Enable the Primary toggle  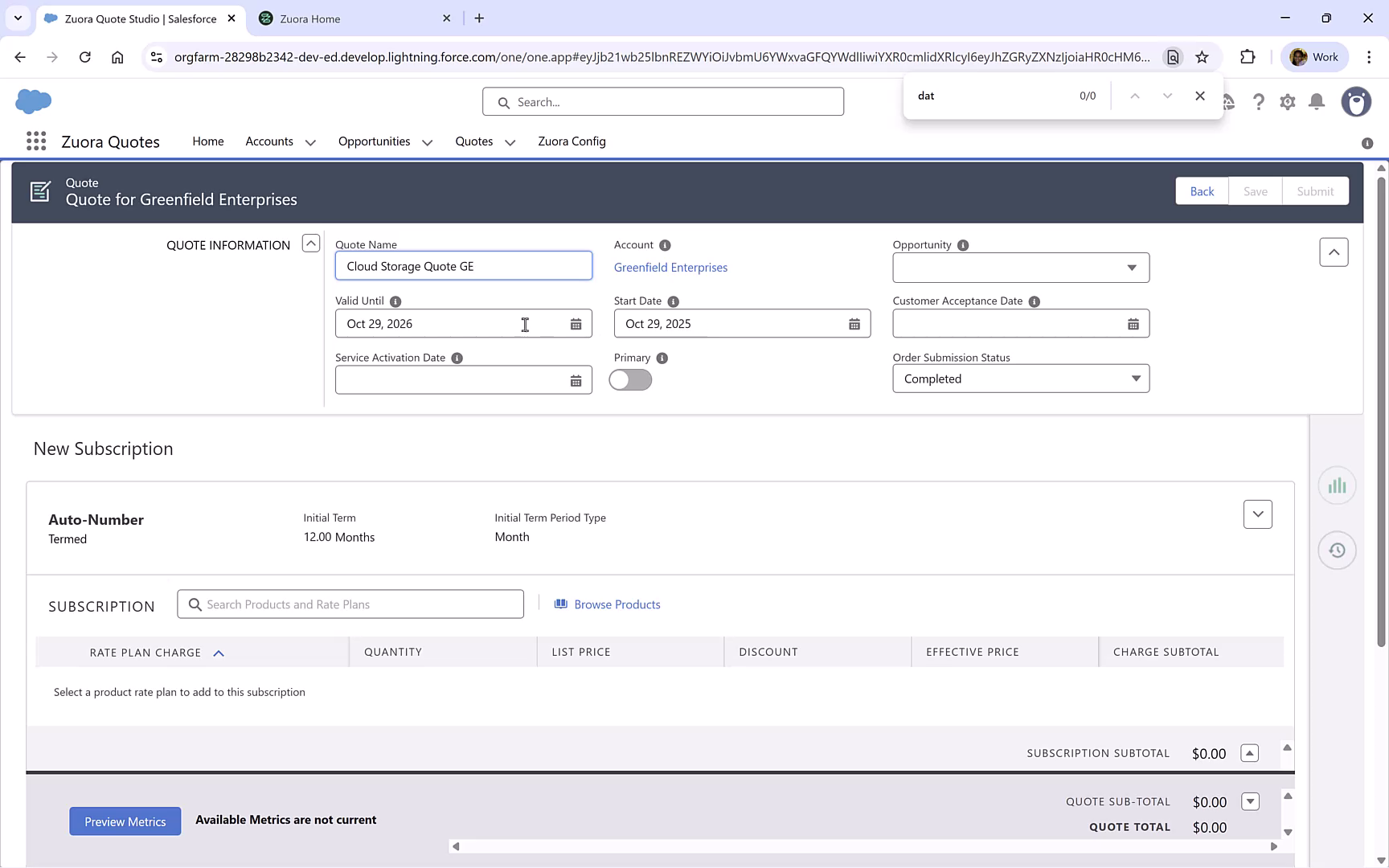(630, 379)
